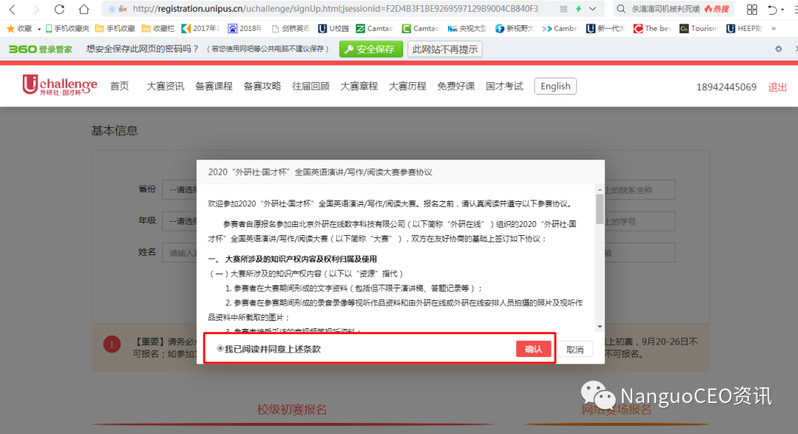Click the red 热搜 hot search label
The width and height of the screenshot is (798, 434).
click(717, 9)
